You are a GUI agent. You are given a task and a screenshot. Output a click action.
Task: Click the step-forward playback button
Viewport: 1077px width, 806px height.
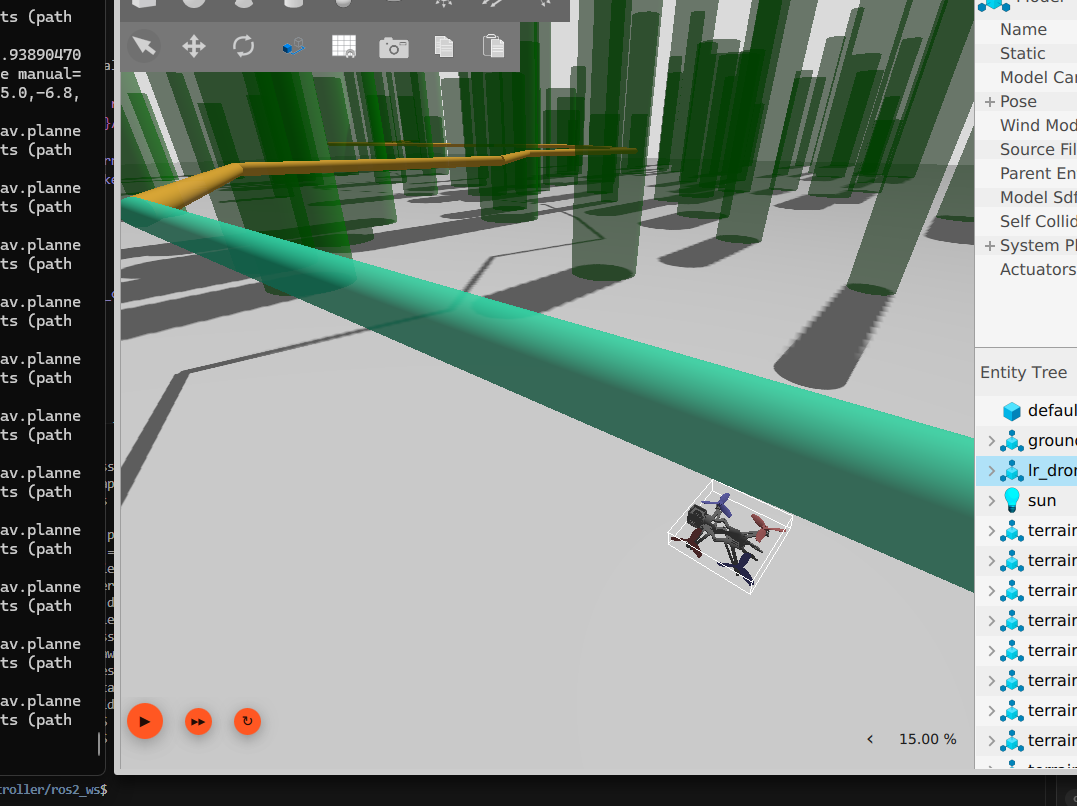197,721
